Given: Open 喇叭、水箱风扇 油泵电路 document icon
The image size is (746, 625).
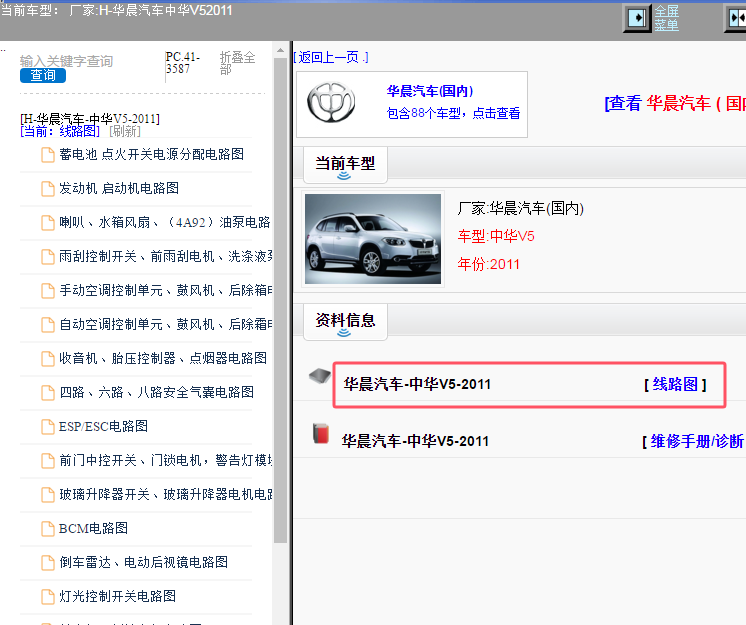Looking at the screenshot, I should [x=48, y=223].
